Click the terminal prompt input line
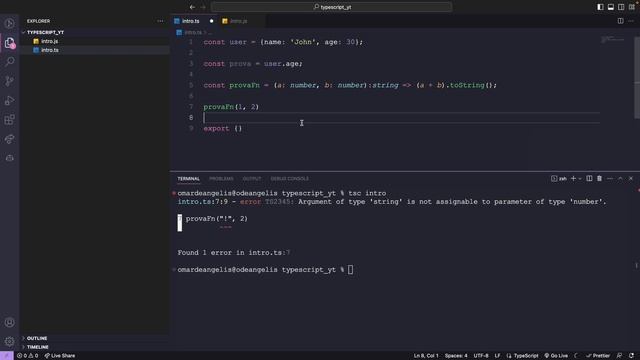640x360 pixels. 265,270
